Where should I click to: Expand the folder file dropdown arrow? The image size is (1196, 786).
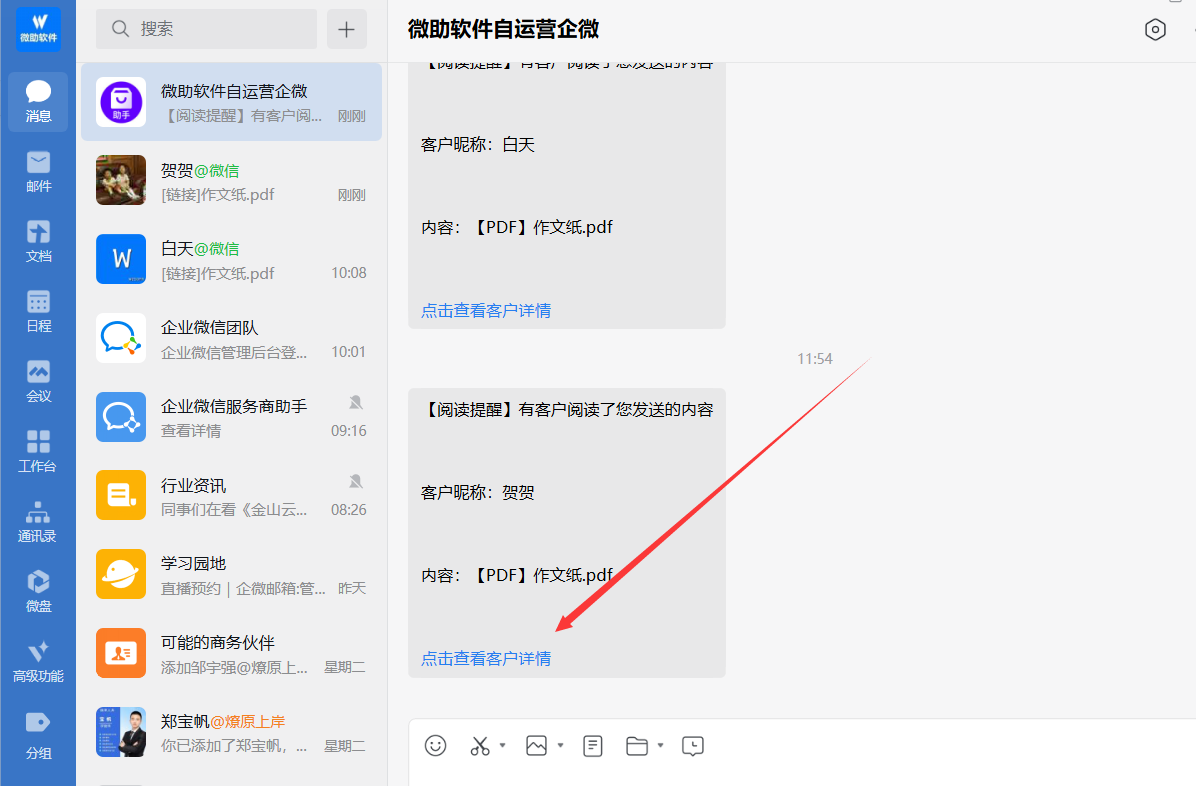click(x=661, y=745)
